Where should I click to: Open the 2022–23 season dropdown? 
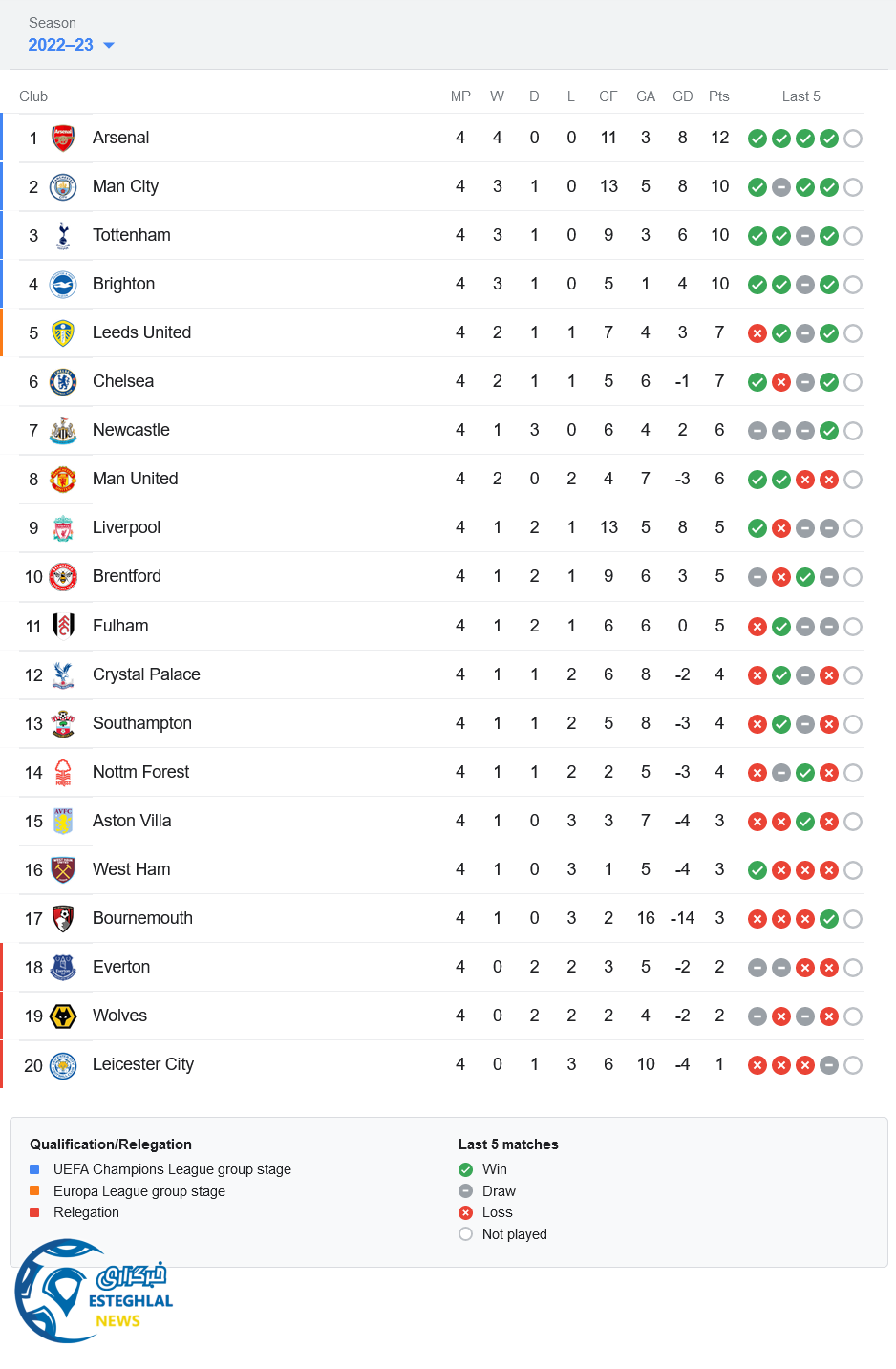click(x=72, y=45)
